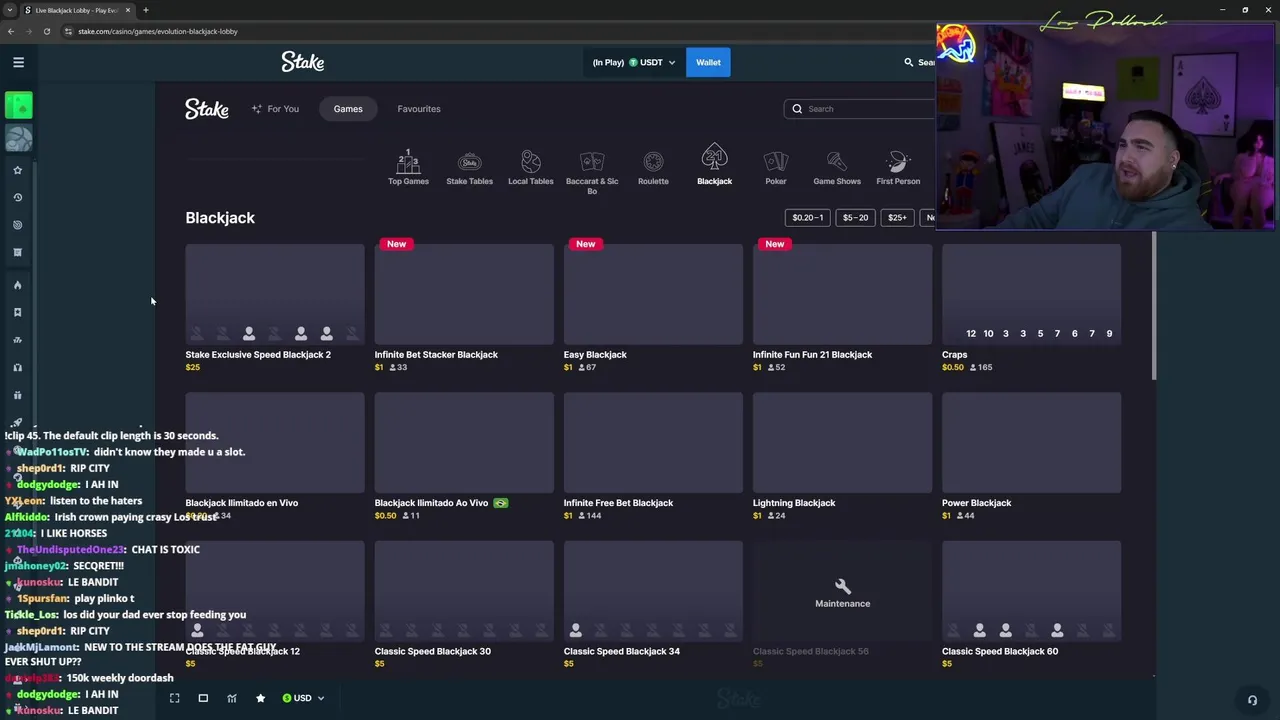Close the Live Blackjack Lobby browser tab
1280x720 pixels.
pos(128,10)
